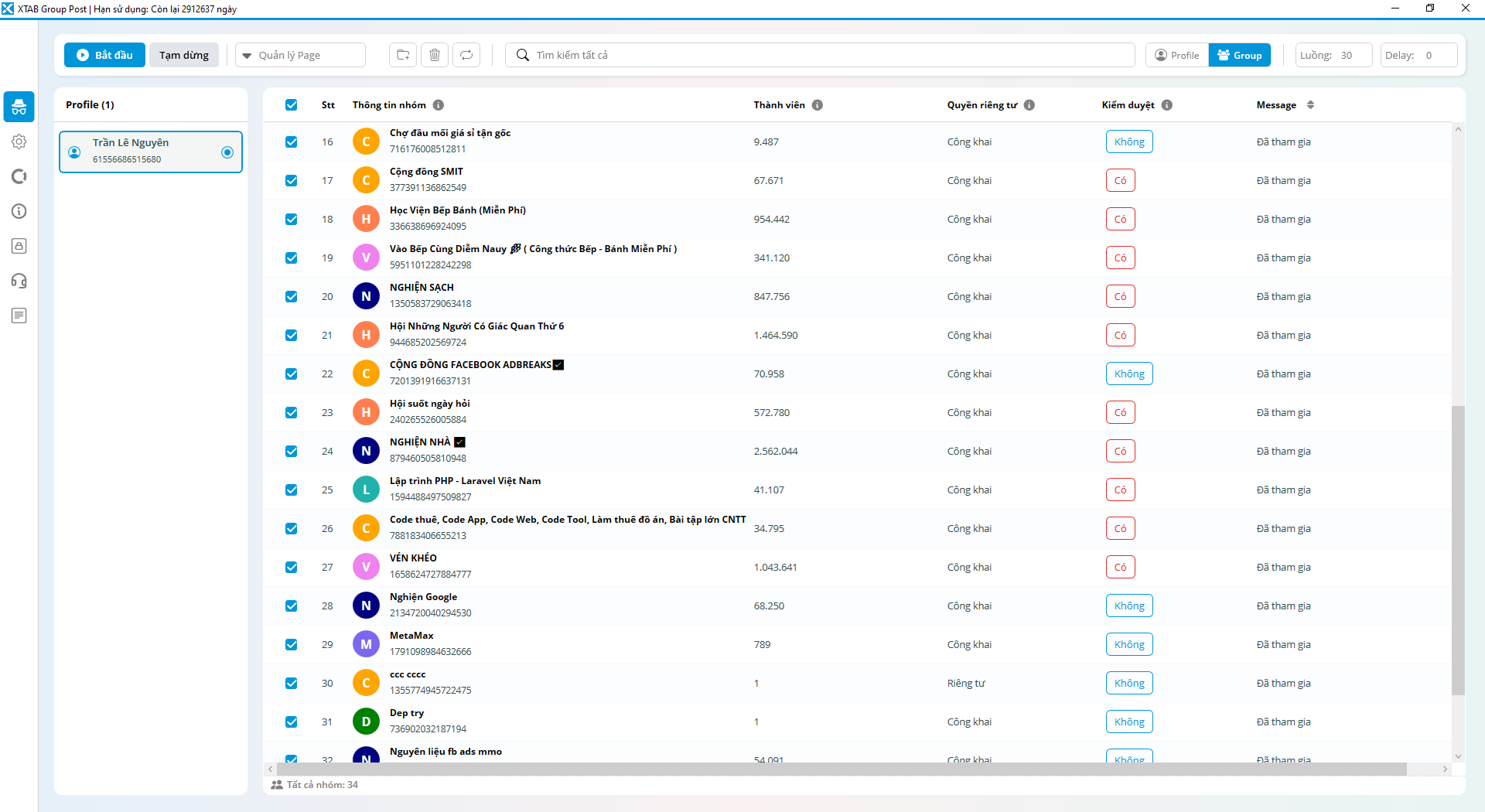This screenshot has height=812, width=1485.
Task: Sort by the Message column arrows
Action: 1310,105
